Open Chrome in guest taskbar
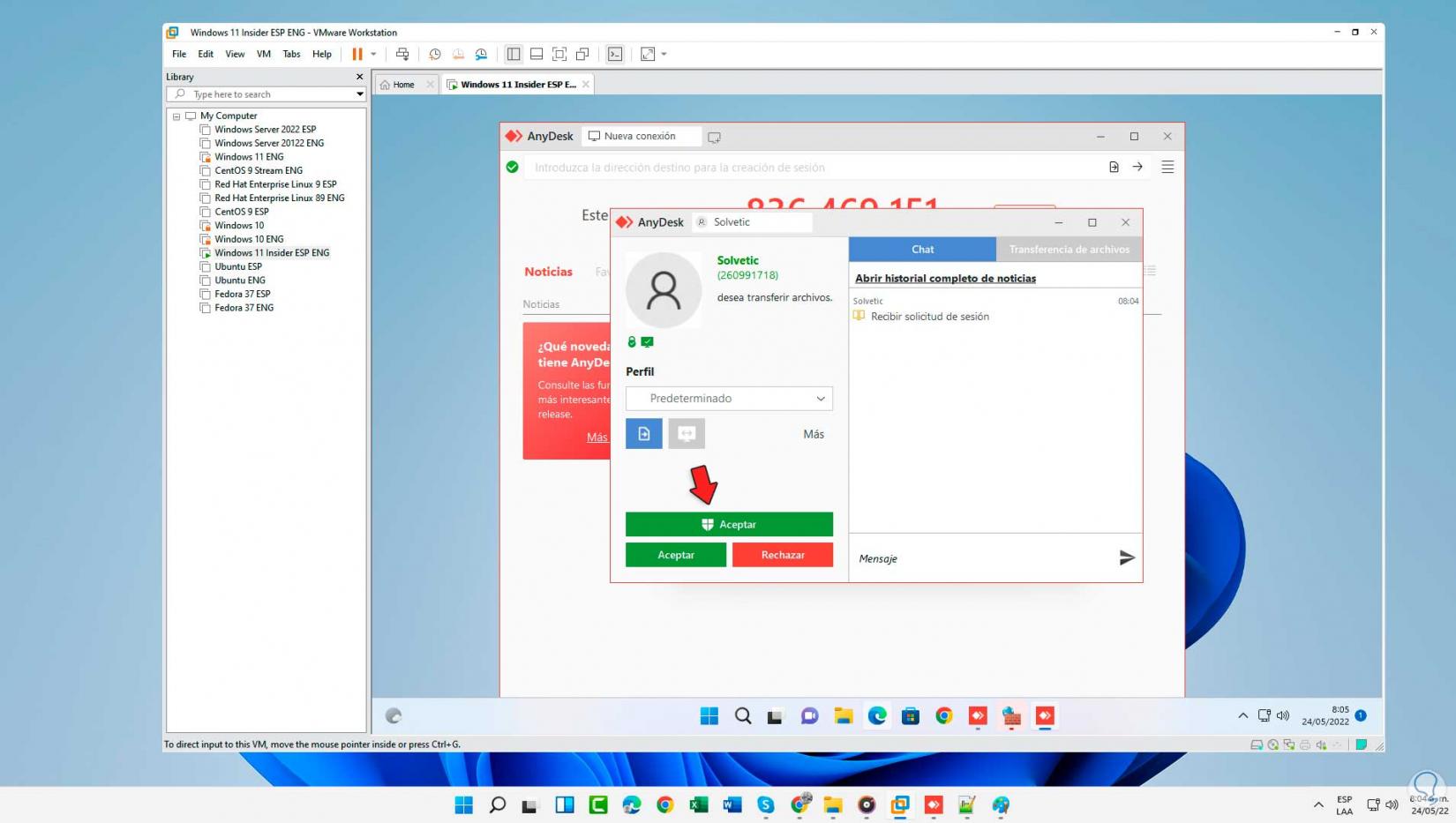The width and height of the screenshot is (1456, 823). pos(944,715)
